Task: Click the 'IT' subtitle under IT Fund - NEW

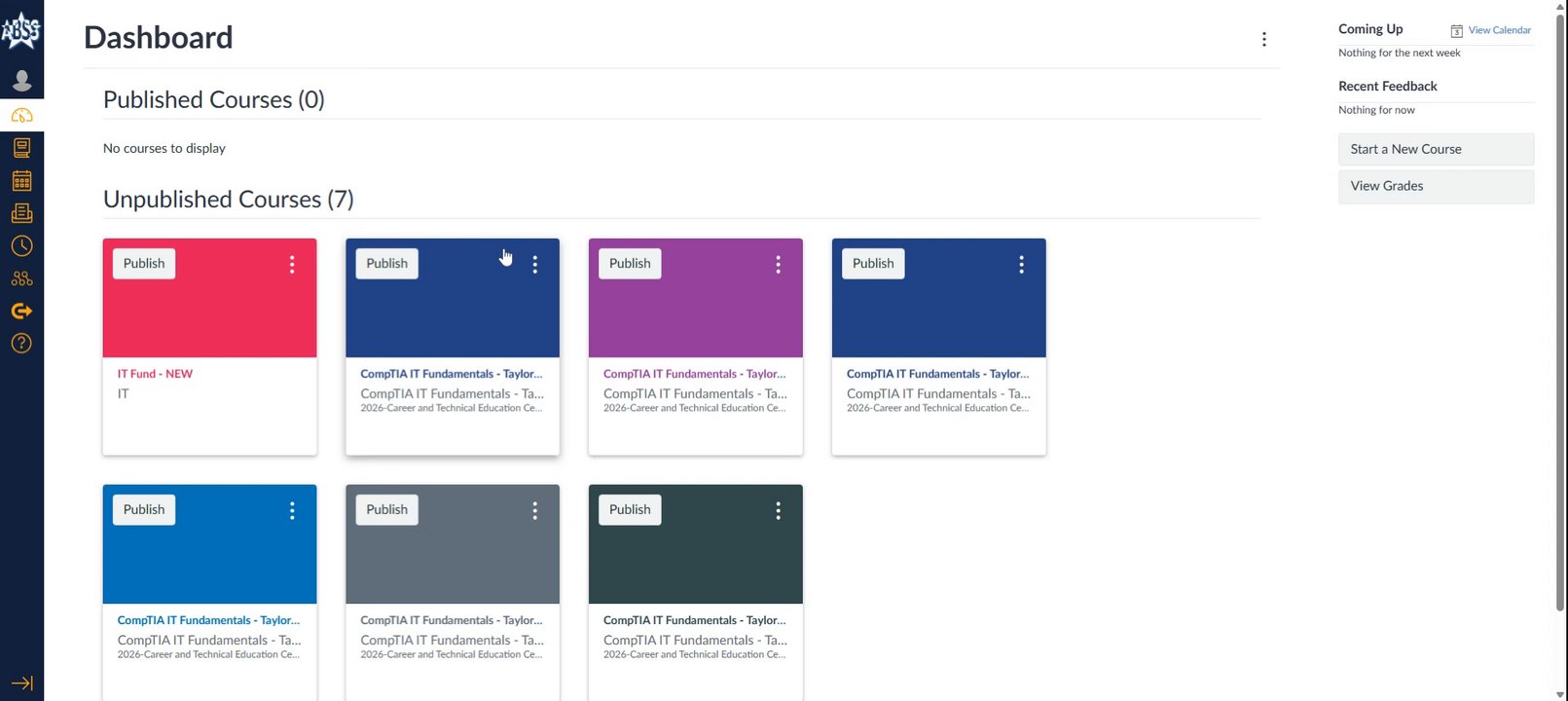Action: coord(123,394)
